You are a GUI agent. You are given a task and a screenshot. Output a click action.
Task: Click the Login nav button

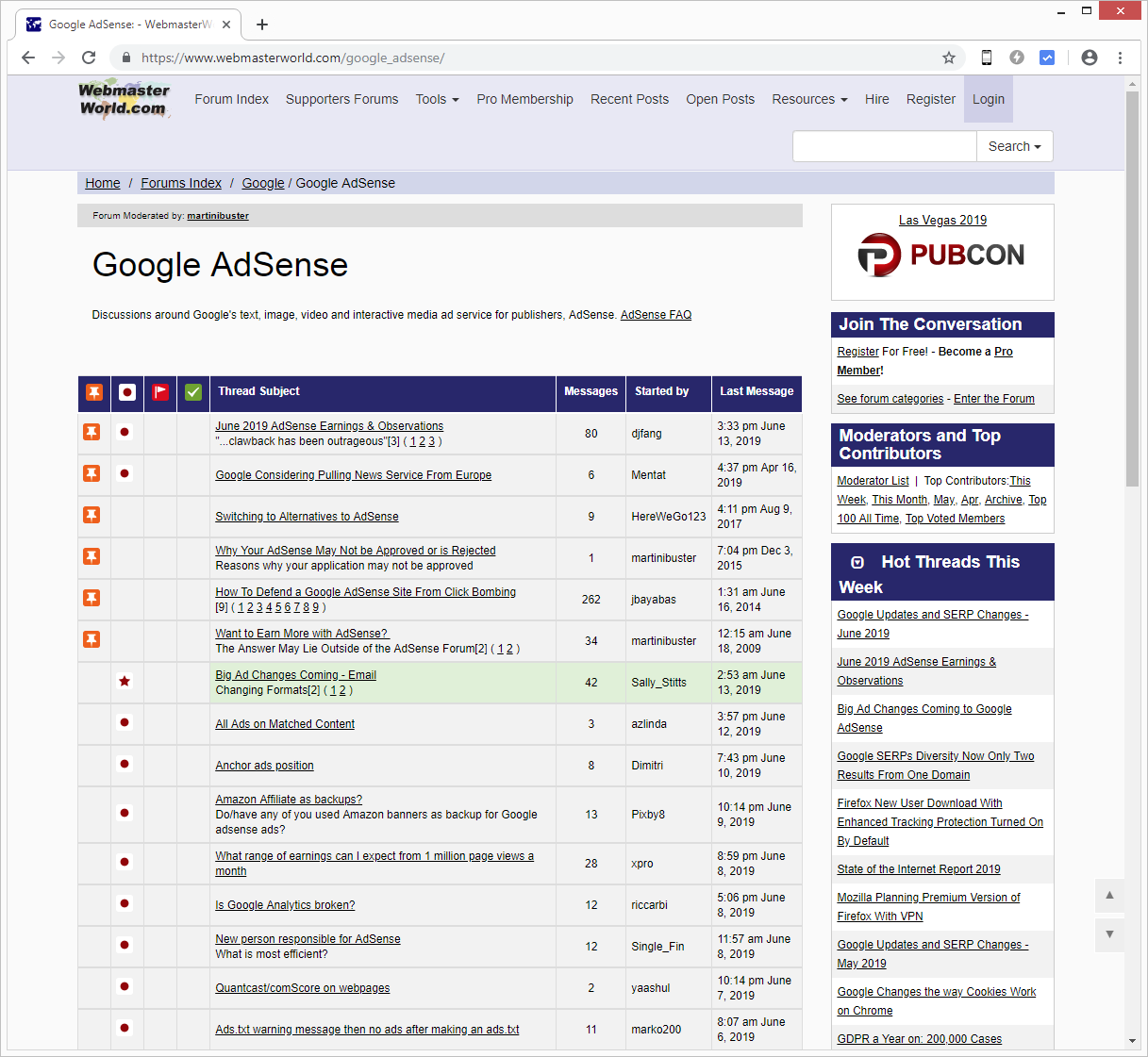point(989,99)
